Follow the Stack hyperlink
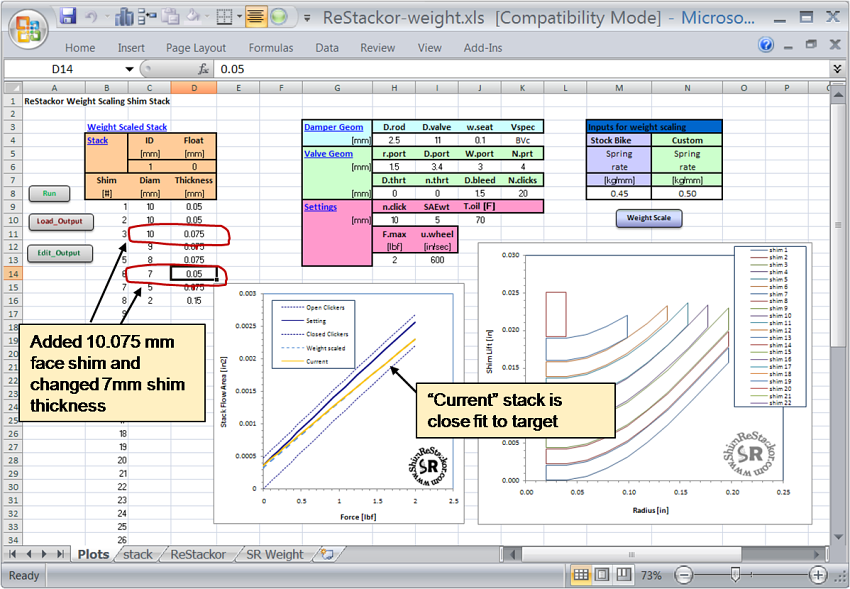This screenshot has width=850, height=589. (x=98, y=140)
